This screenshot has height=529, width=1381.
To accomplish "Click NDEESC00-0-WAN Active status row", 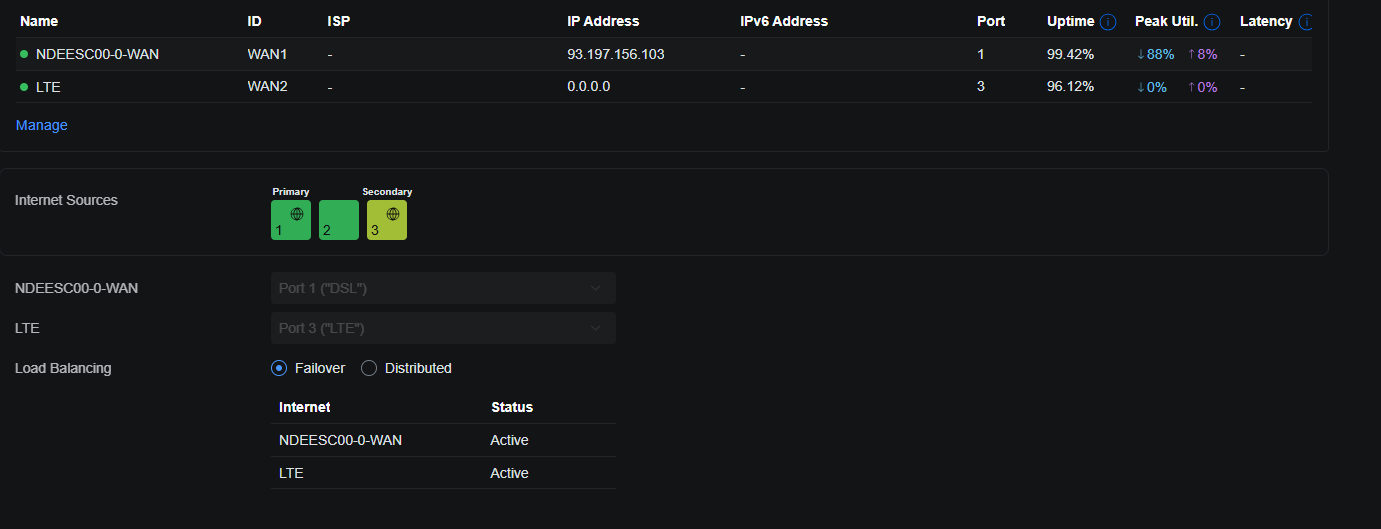I will (443, 440).
